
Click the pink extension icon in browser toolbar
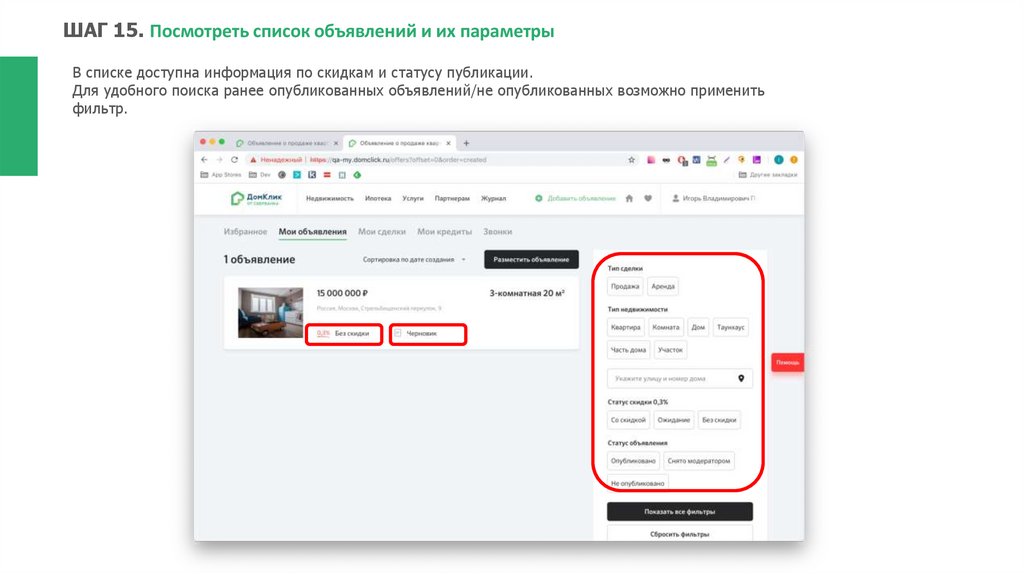click(651, 160)
